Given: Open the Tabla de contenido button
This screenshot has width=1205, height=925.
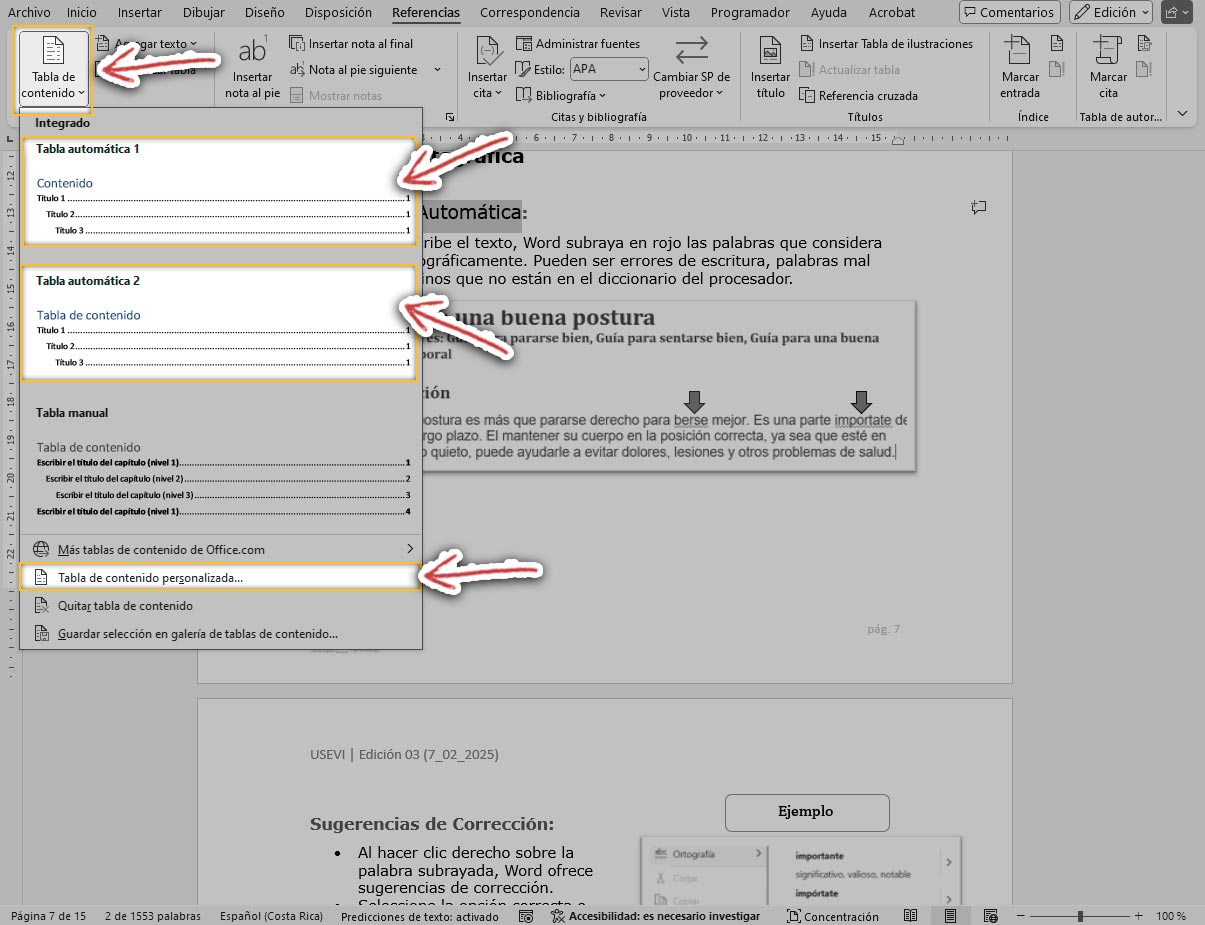Looking at the screenshot, I should coord(54,70).
